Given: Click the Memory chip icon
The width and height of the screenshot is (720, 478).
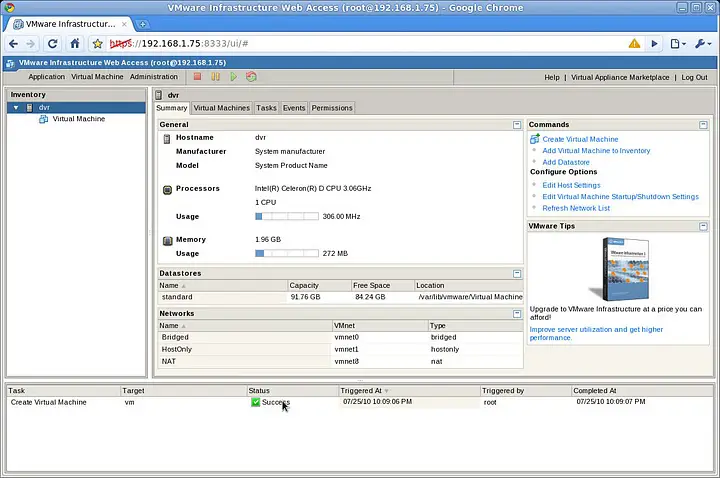Looking at the screenshot, I should (x=168, y=240).
